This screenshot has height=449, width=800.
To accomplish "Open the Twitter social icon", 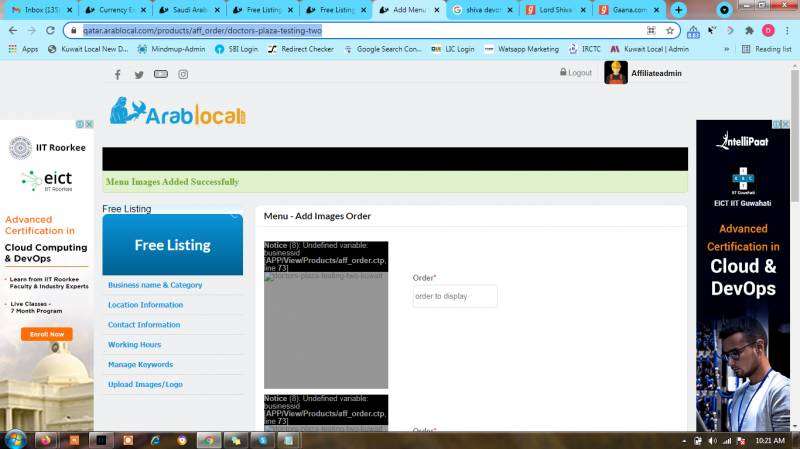I will [x=139, y=74].
